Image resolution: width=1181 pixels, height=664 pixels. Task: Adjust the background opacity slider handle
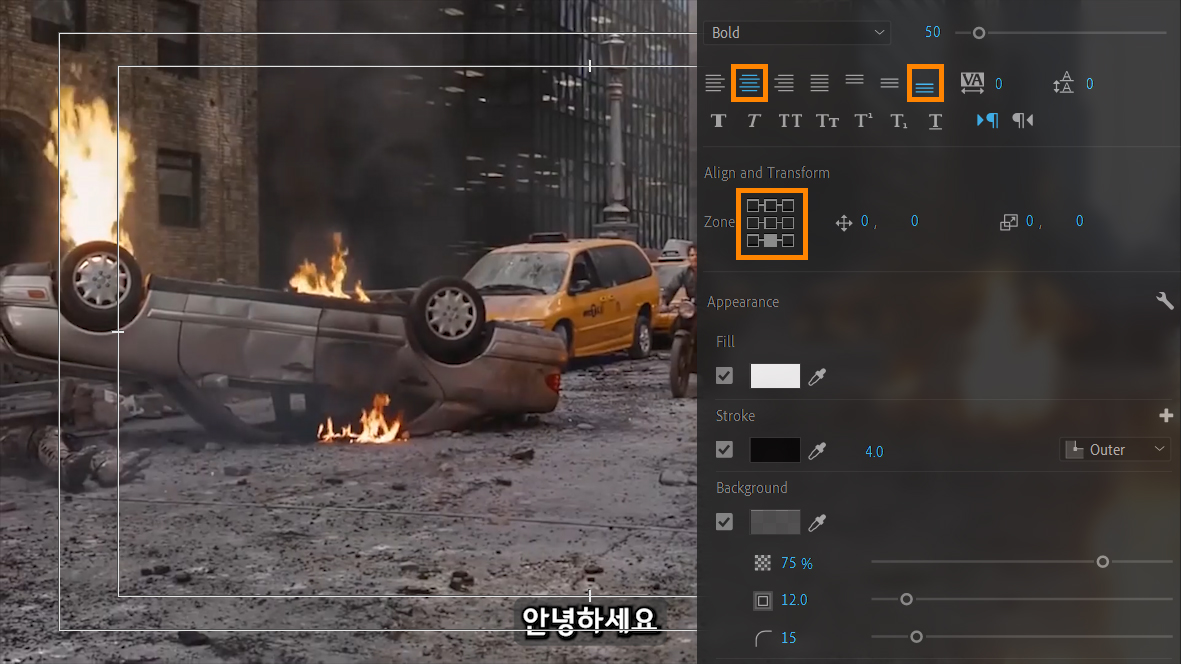[x=1103, y=562]
